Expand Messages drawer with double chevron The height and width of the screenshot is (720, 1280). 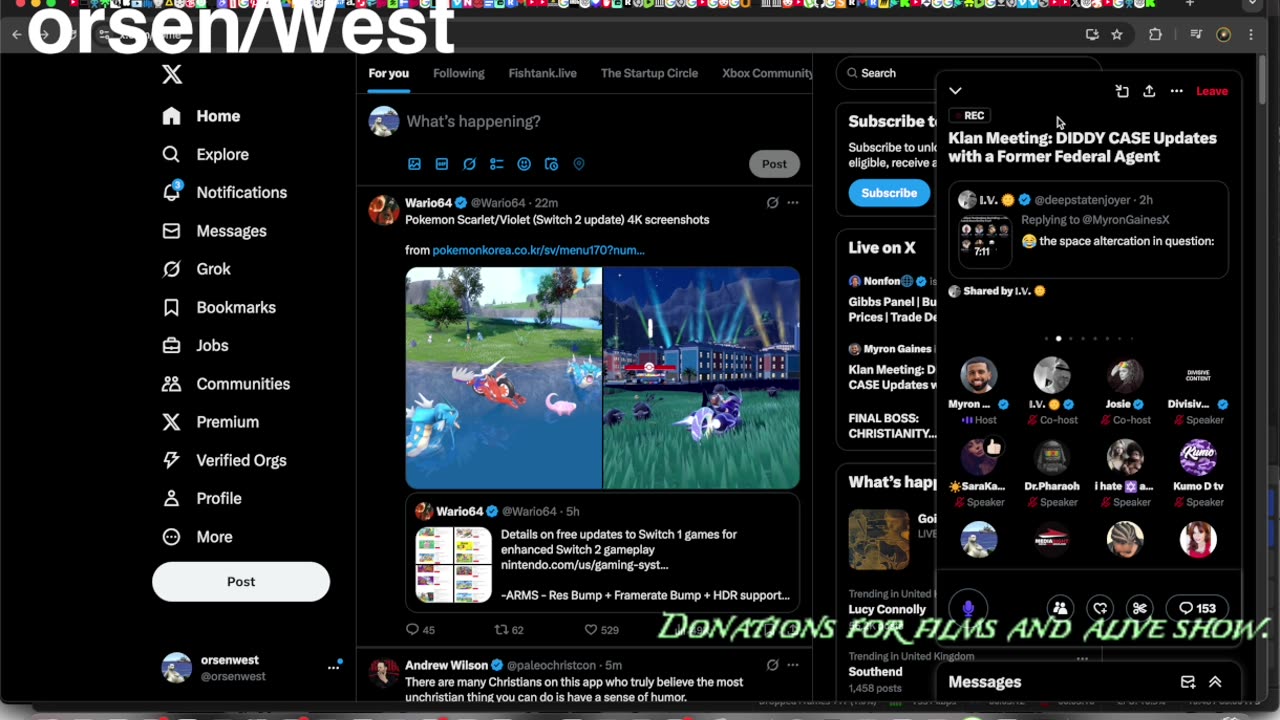[x=1215, y=682]
